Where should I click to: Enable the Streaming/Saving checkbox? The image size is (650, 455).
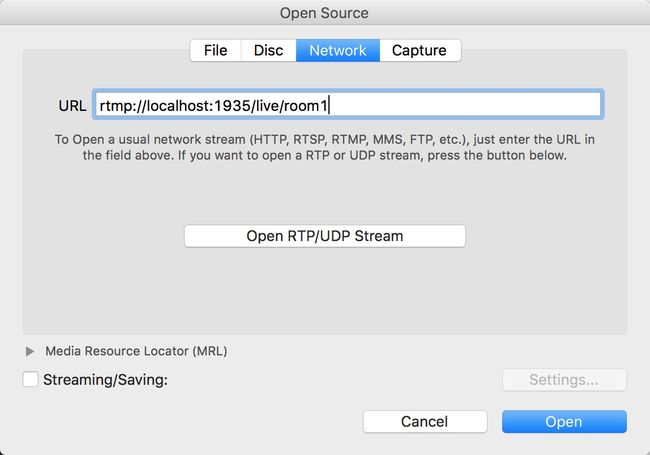[x=31, y=379]
